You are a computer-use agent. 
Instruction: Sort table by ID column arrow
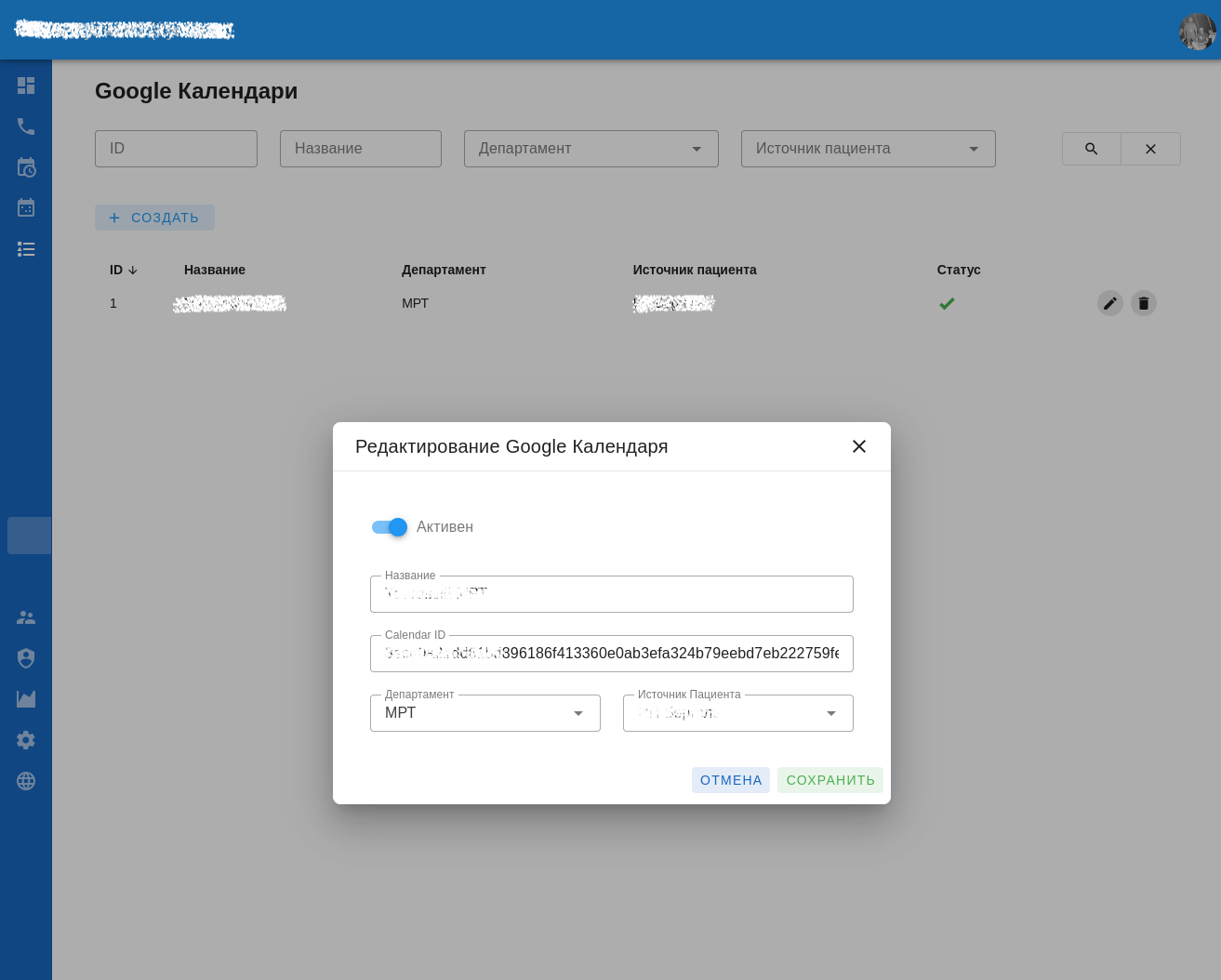[x=133, y=271]
